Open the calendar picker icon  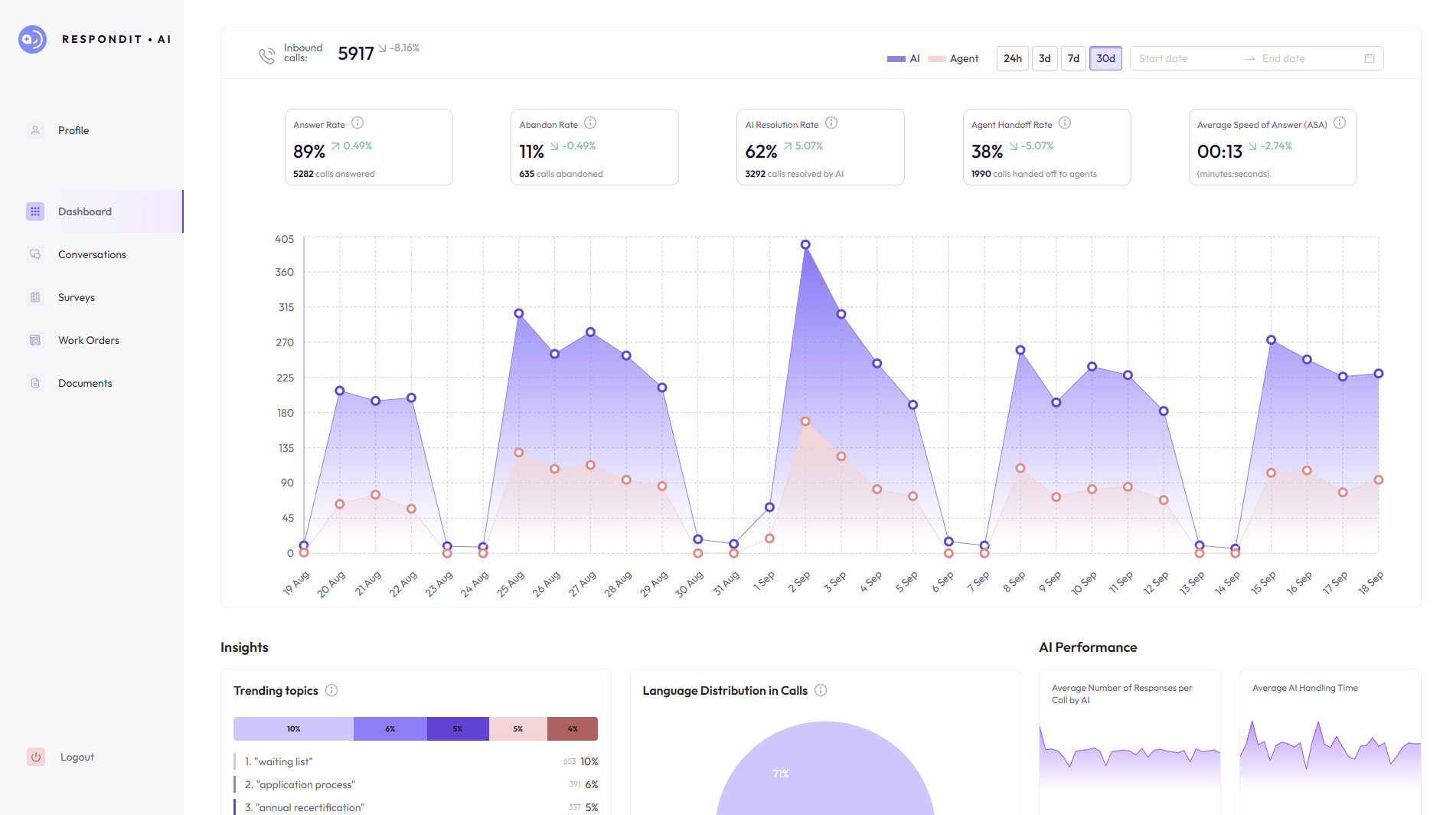(x=1369, y=57)
